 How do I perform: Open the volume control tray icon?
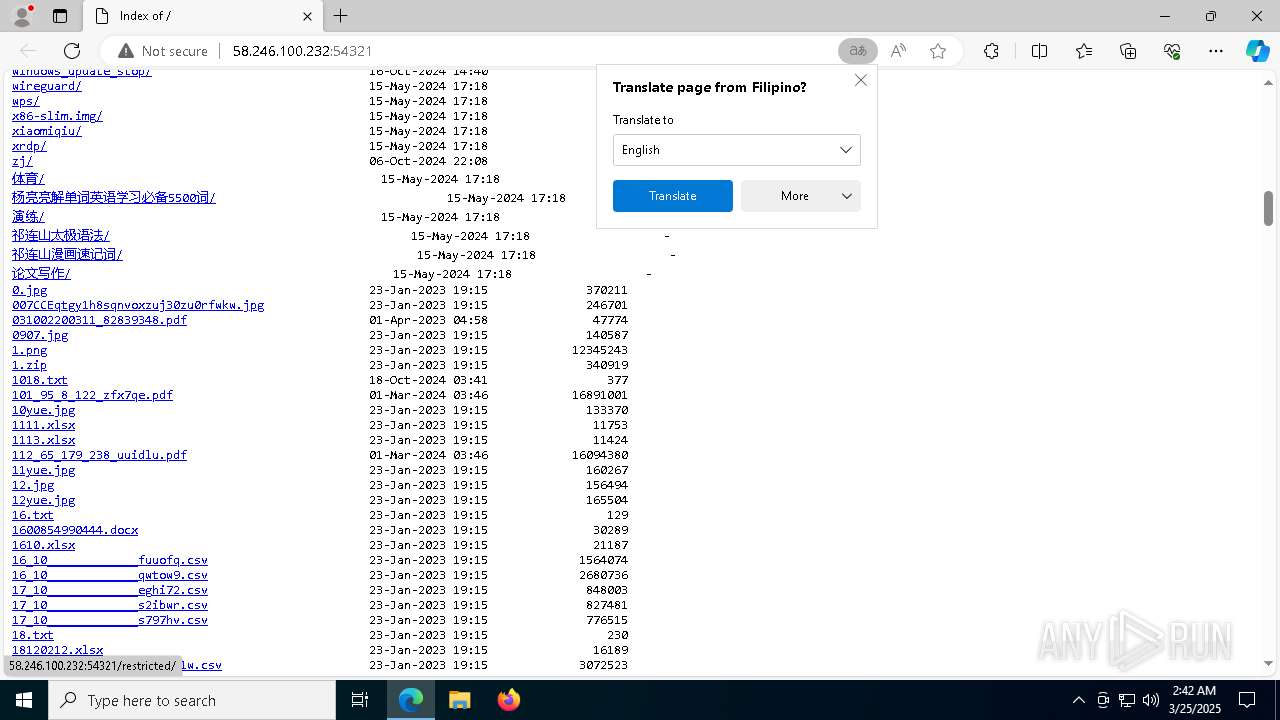[x=1150, y=700]
